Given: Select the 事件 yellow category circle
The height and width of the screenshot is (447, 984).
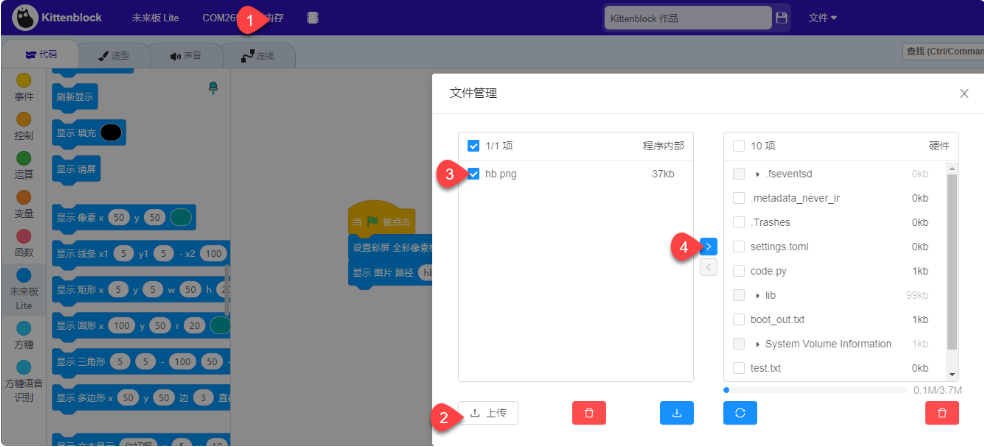Looking at the screenshot, I should pyautogui.click(x=23, y=80).
